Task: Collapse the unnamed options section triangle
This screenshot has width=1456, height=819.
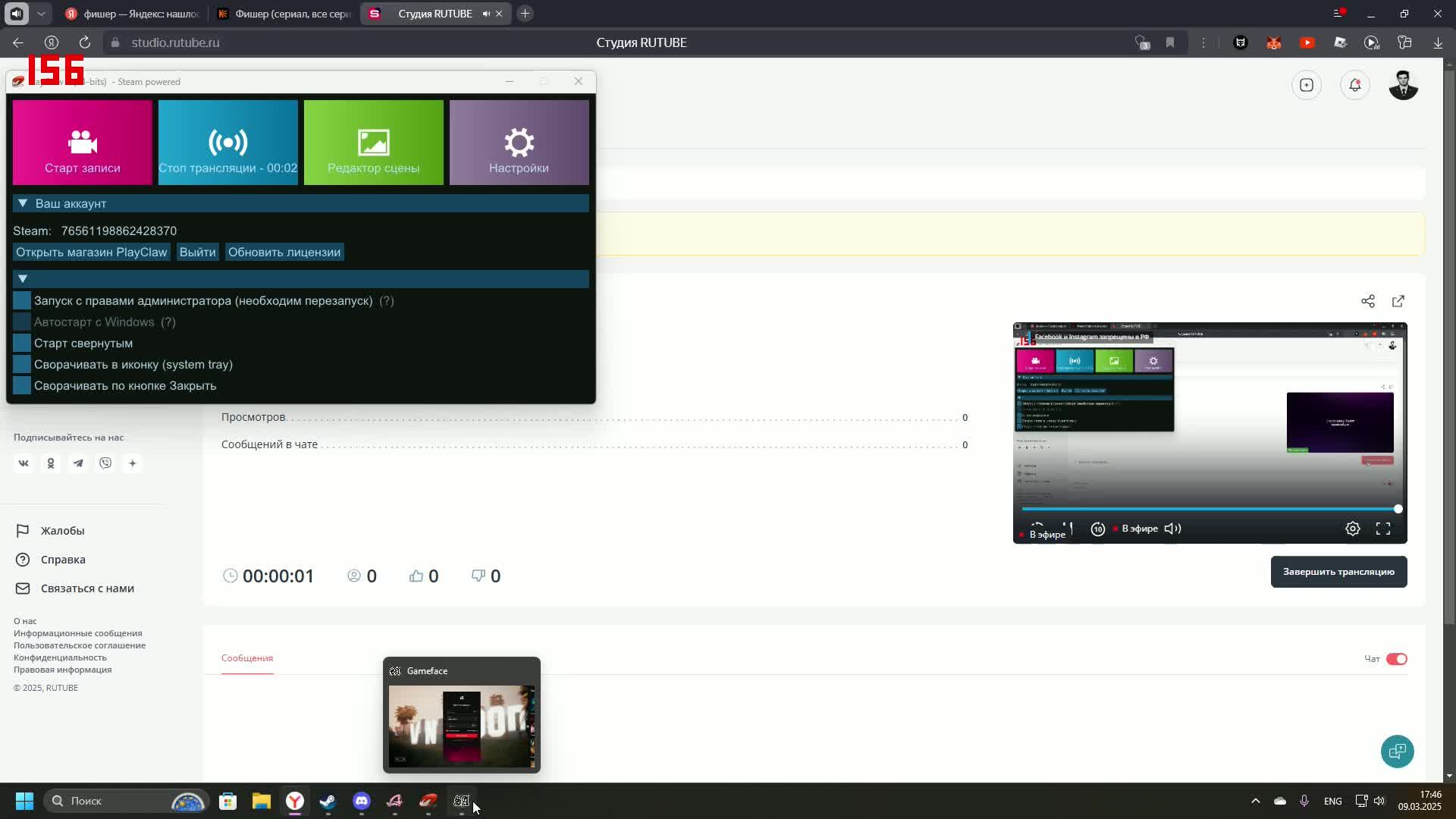Action: click(x=23, y=279)
